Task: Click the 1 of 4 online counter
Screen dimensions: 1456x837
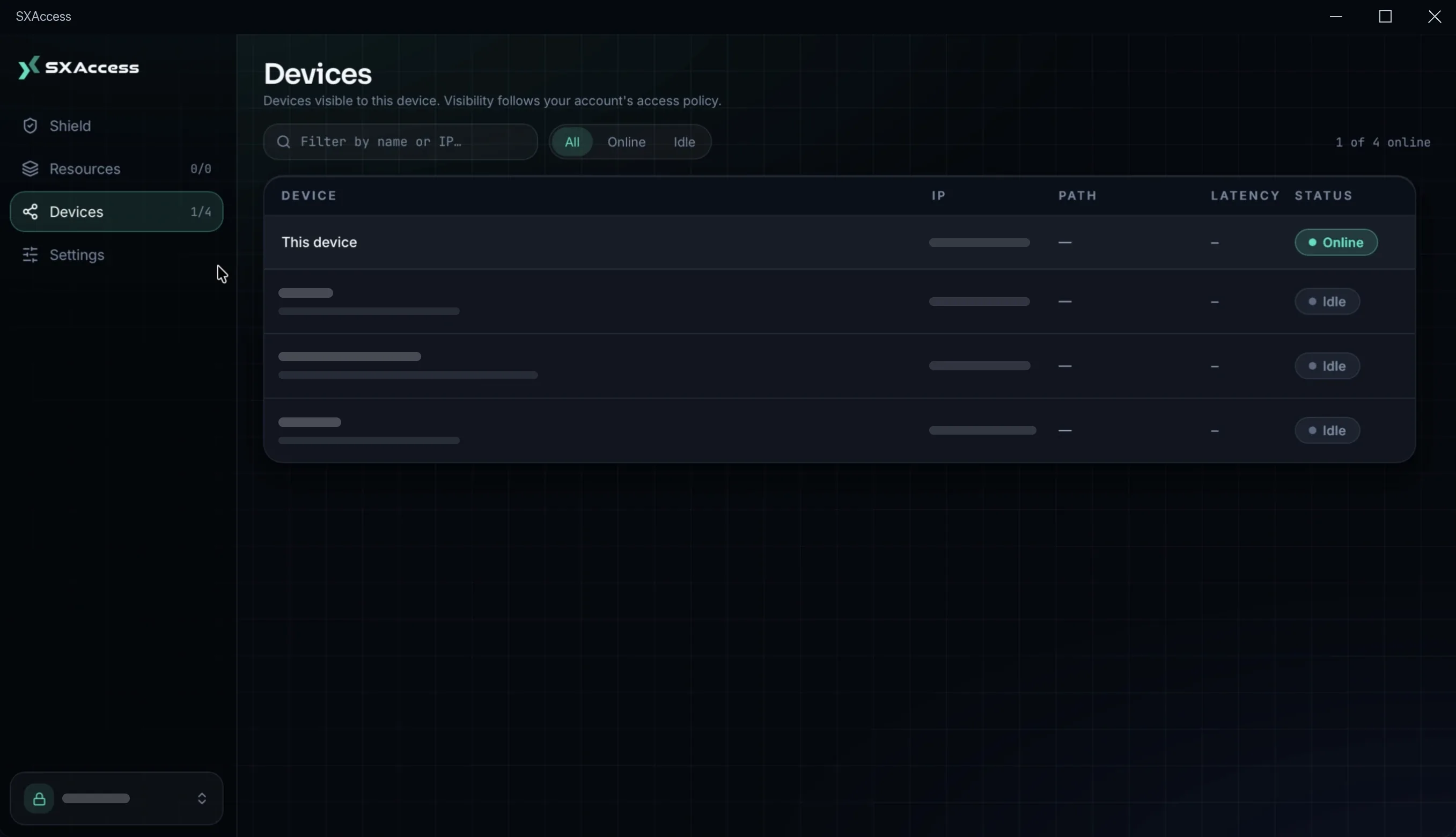Action: pyautogui.click(x=1383, y=143)
